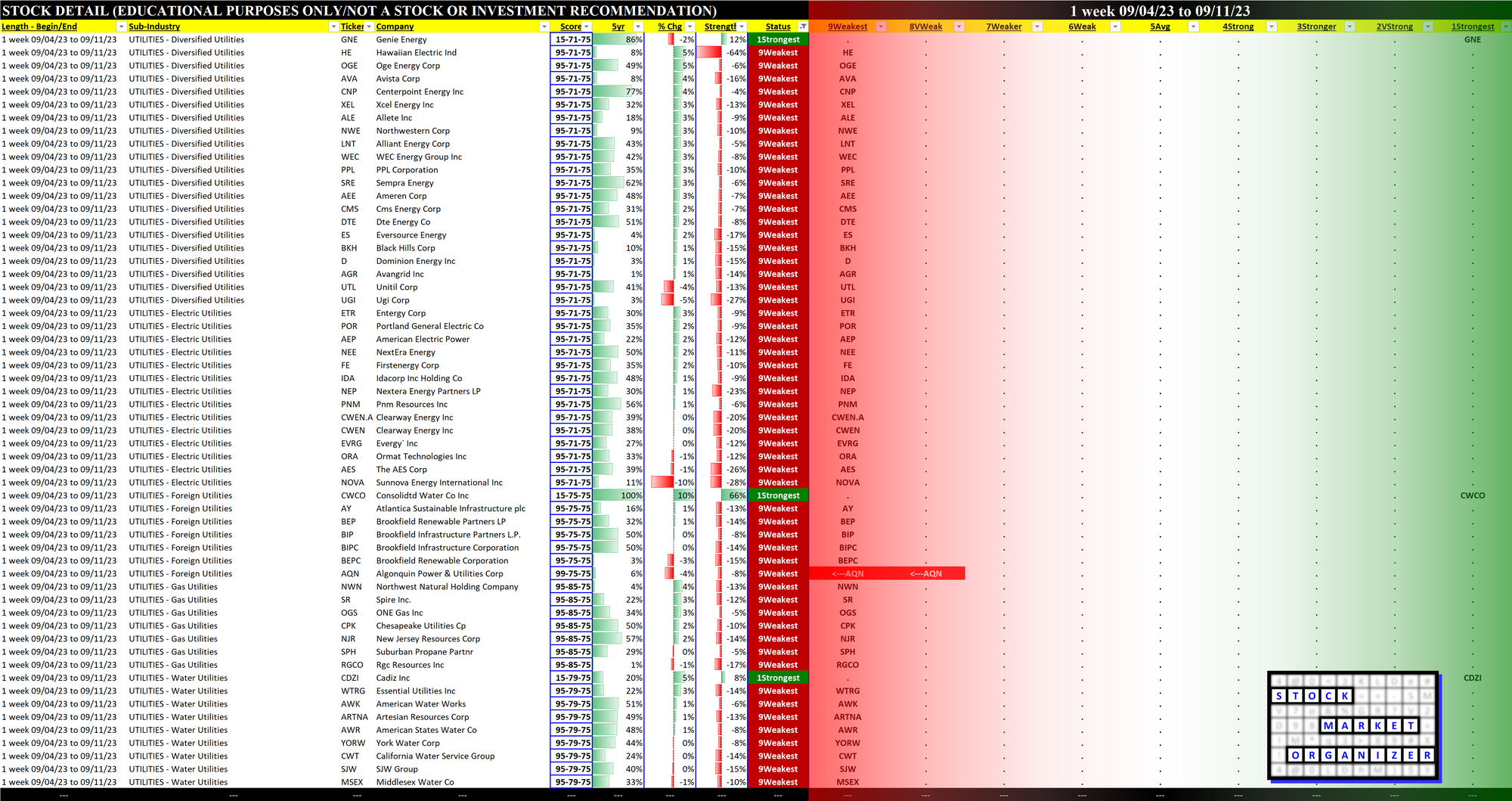Select the "Sub-Industry" header label
The image size is (1512, 801).
(x=154, y=26)
